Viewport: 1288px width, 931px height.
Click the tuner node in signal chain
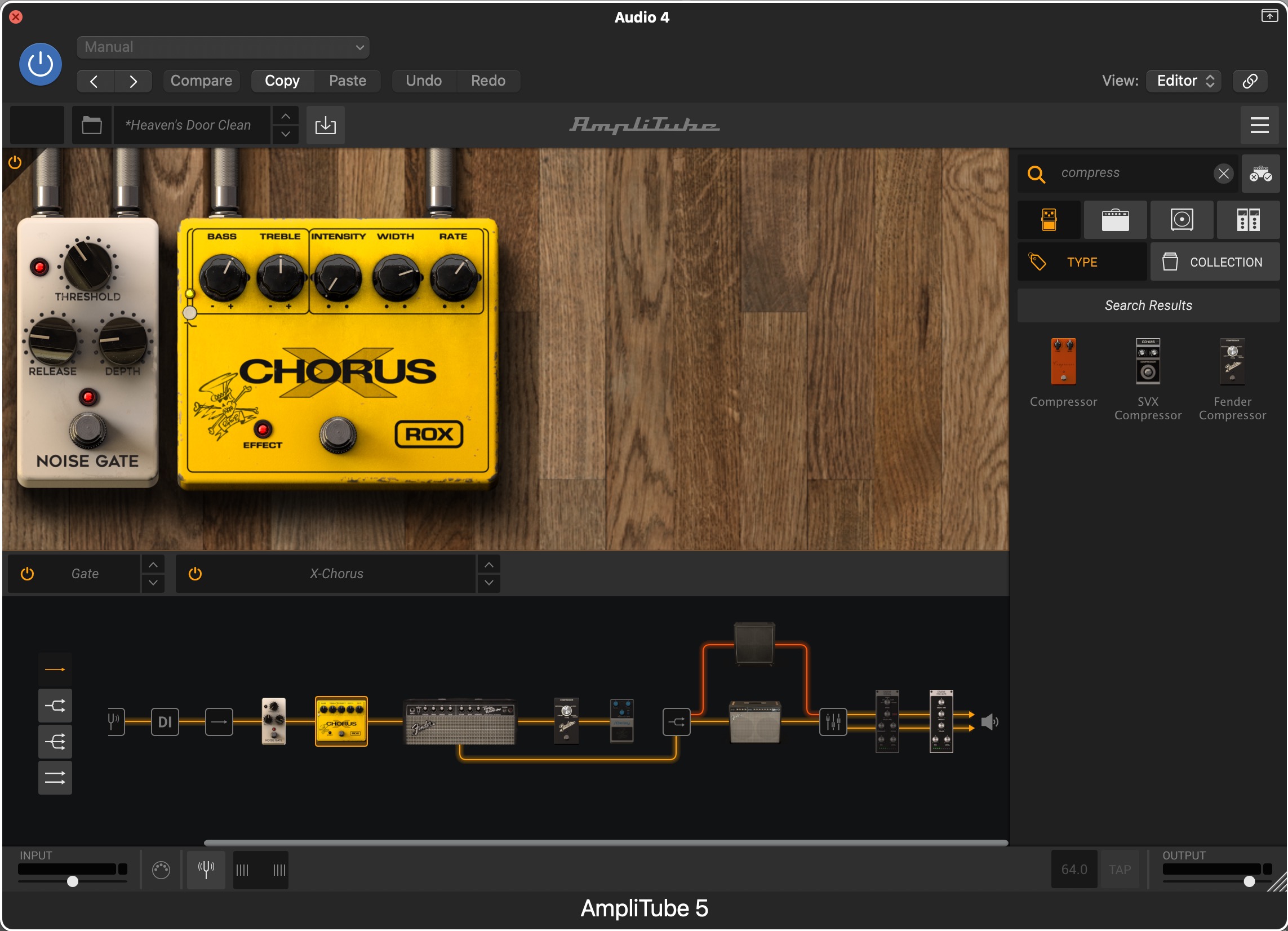tap(116, 722)
